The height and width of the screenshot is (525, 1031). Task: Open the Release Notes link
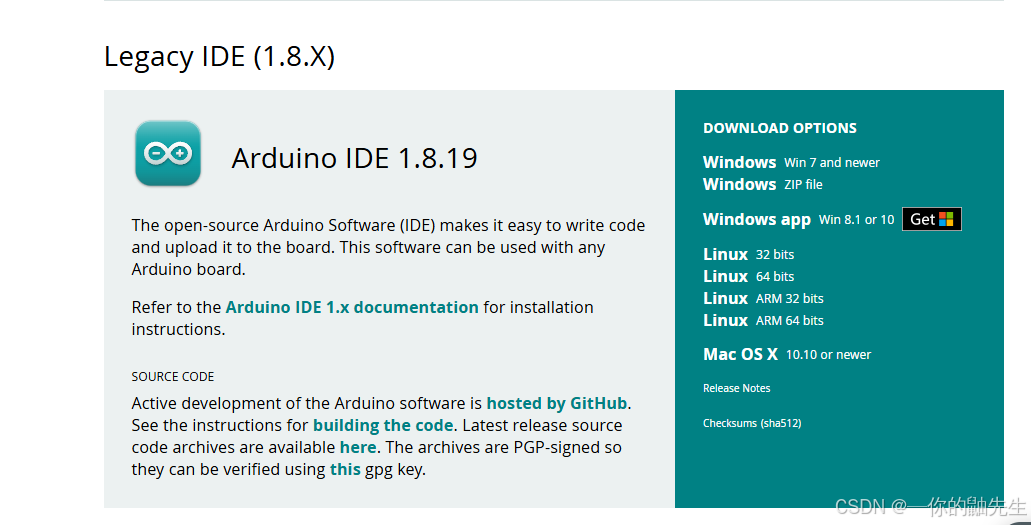[x=736, y=388]
